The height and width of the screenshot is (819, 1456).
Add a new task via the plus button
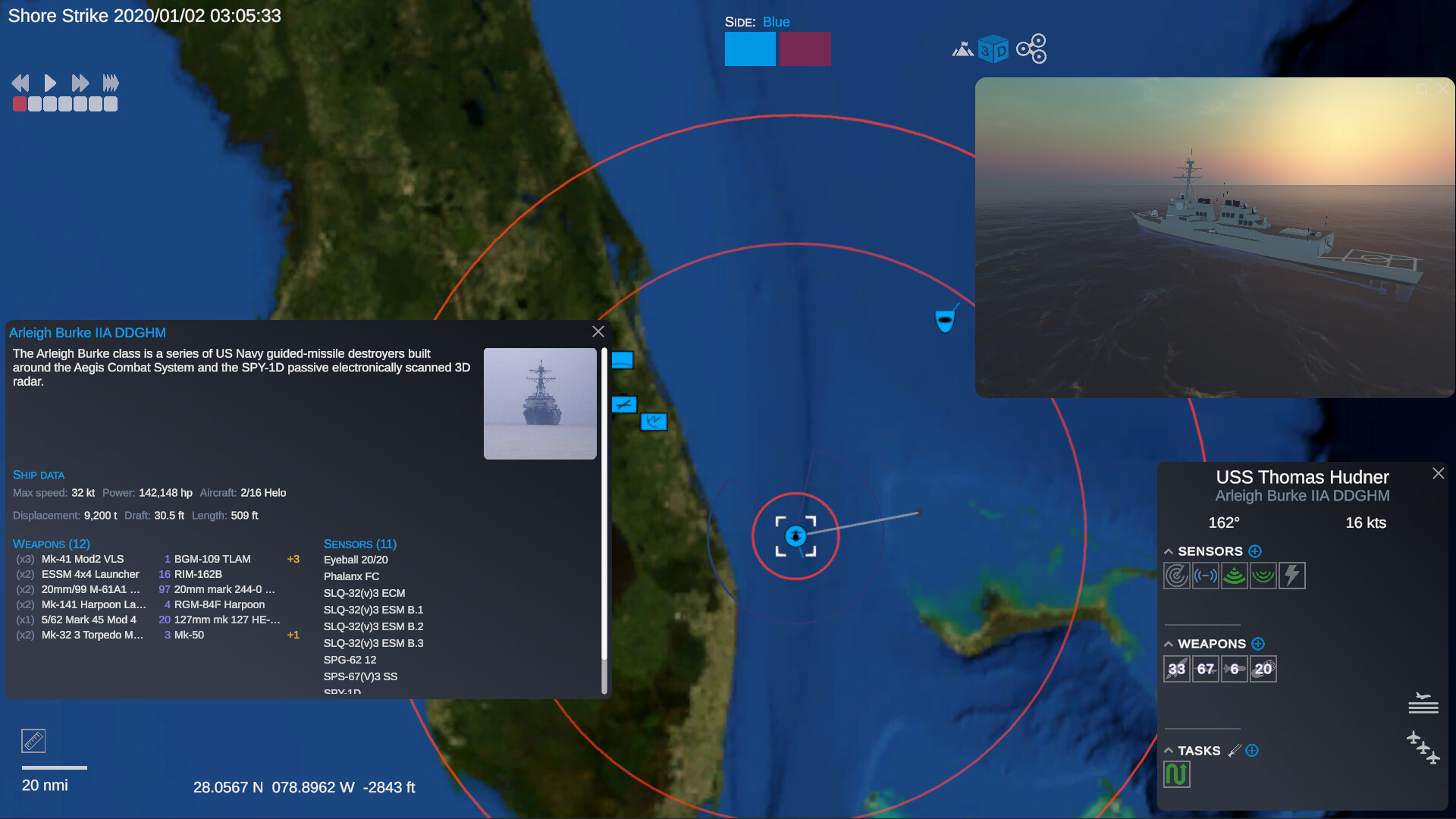click(1252, 750)
